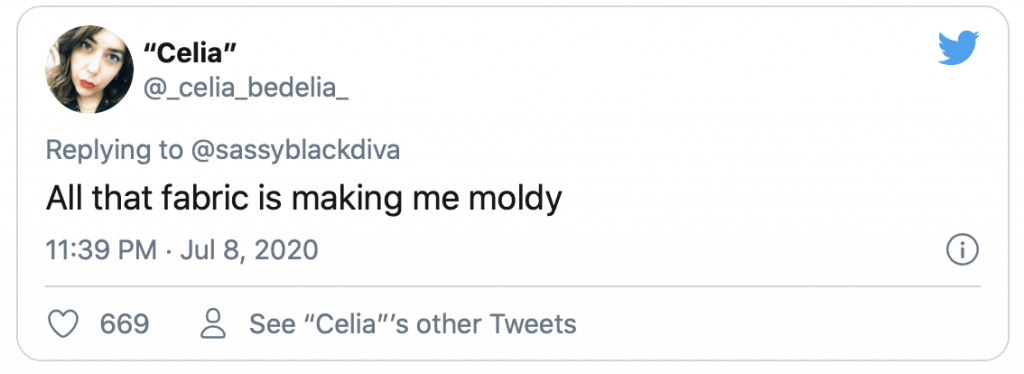1024x374 pixels.
Task: Click the "Replying to" label
Action: pyautogui.click(x=114, y=151)
